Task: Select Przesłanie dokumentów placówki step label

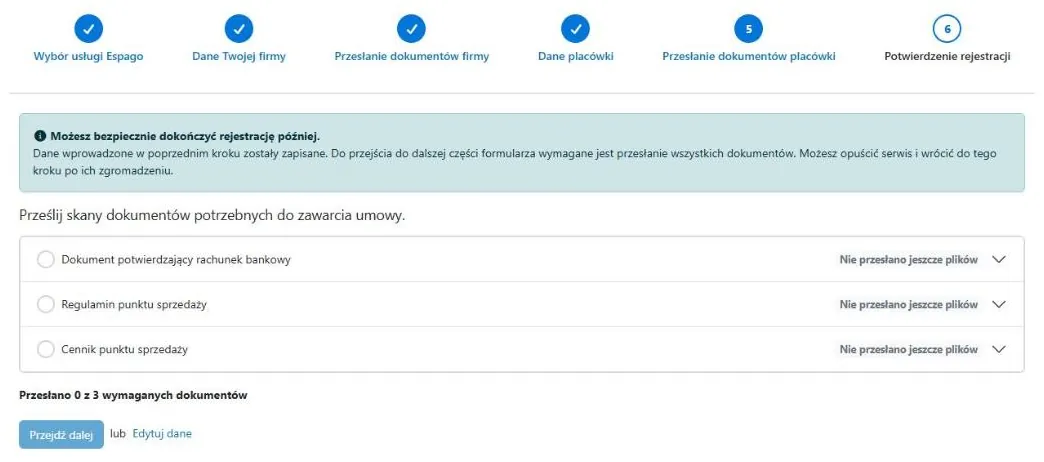Action: pyautogui.click(x=748, y=57)
